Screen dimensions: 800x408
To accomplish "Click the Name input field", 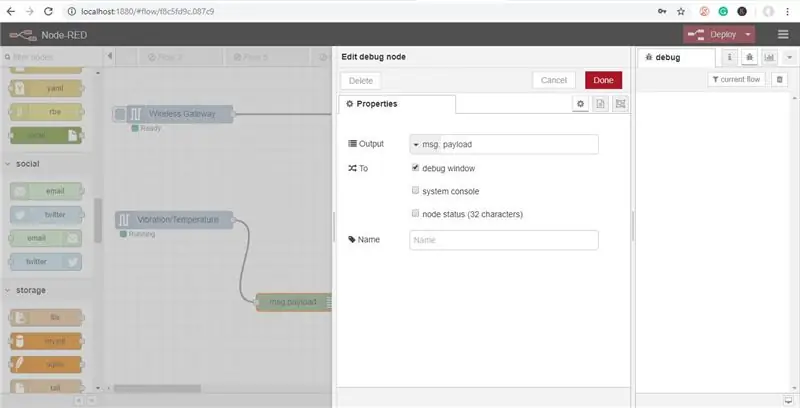I will point(504,240).
